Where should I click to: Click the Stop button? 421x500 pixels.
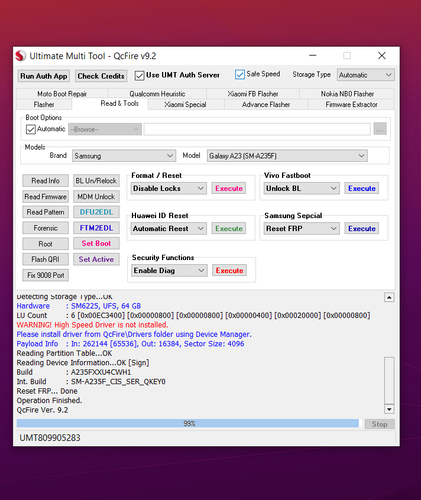coord(379,424)
